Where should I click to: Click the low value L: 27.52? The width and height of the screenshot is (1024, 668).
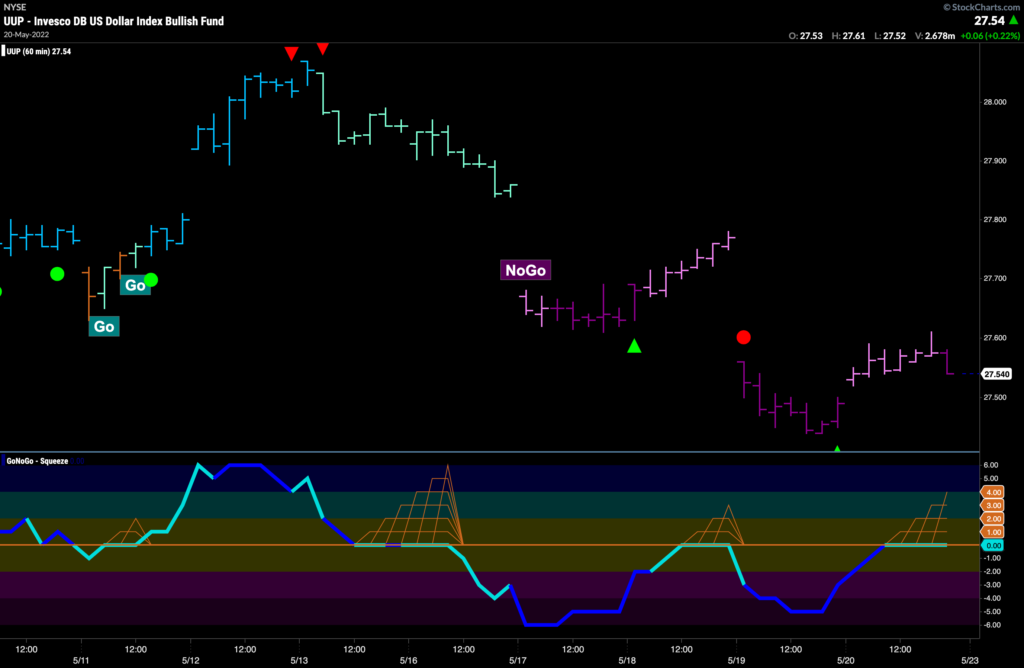coord(890,36)
